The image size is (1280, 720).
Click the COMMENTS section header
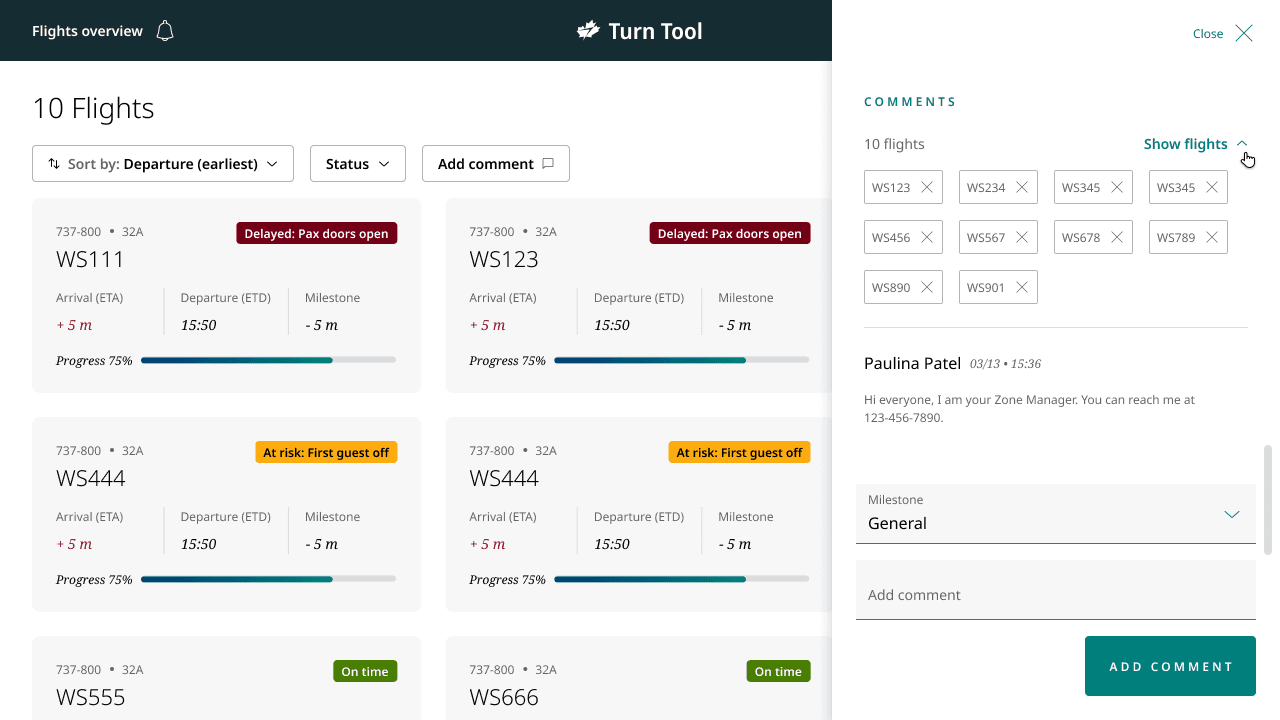(x=910, y=102)
